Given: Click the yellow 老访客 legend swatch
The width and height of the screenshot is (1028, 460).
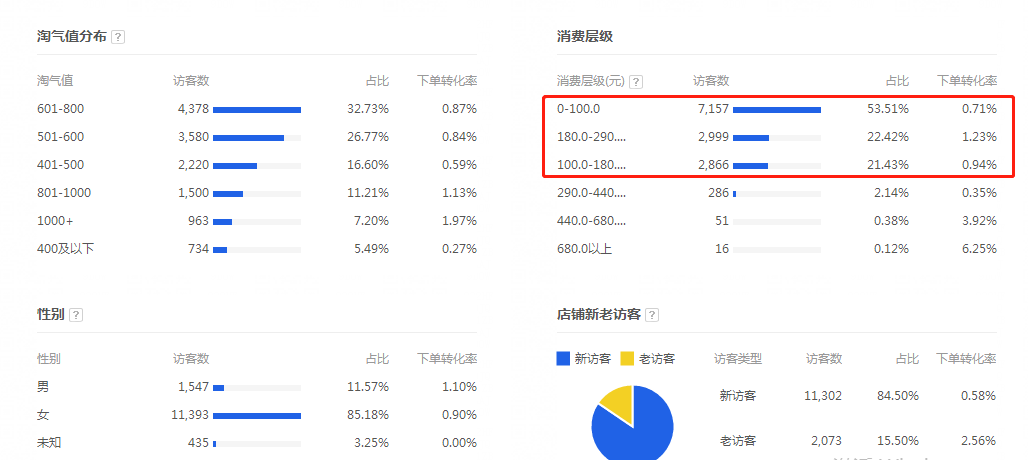Looking at the screenshot, I should 627,358.
